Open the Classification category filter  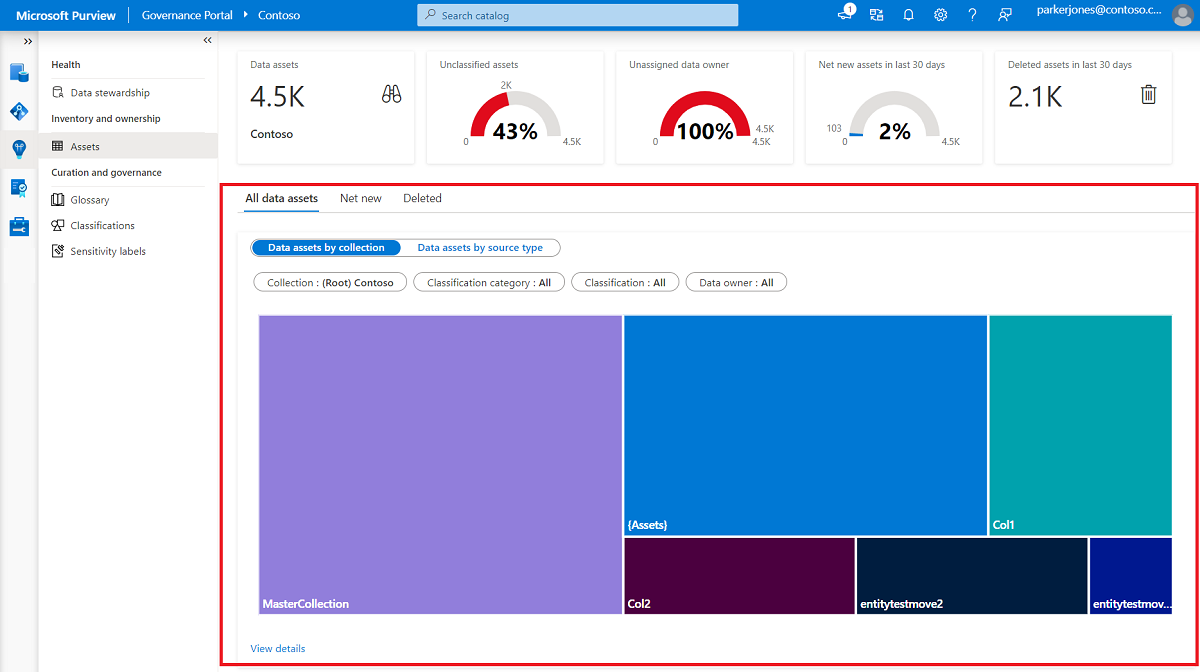tap(488, 283)
